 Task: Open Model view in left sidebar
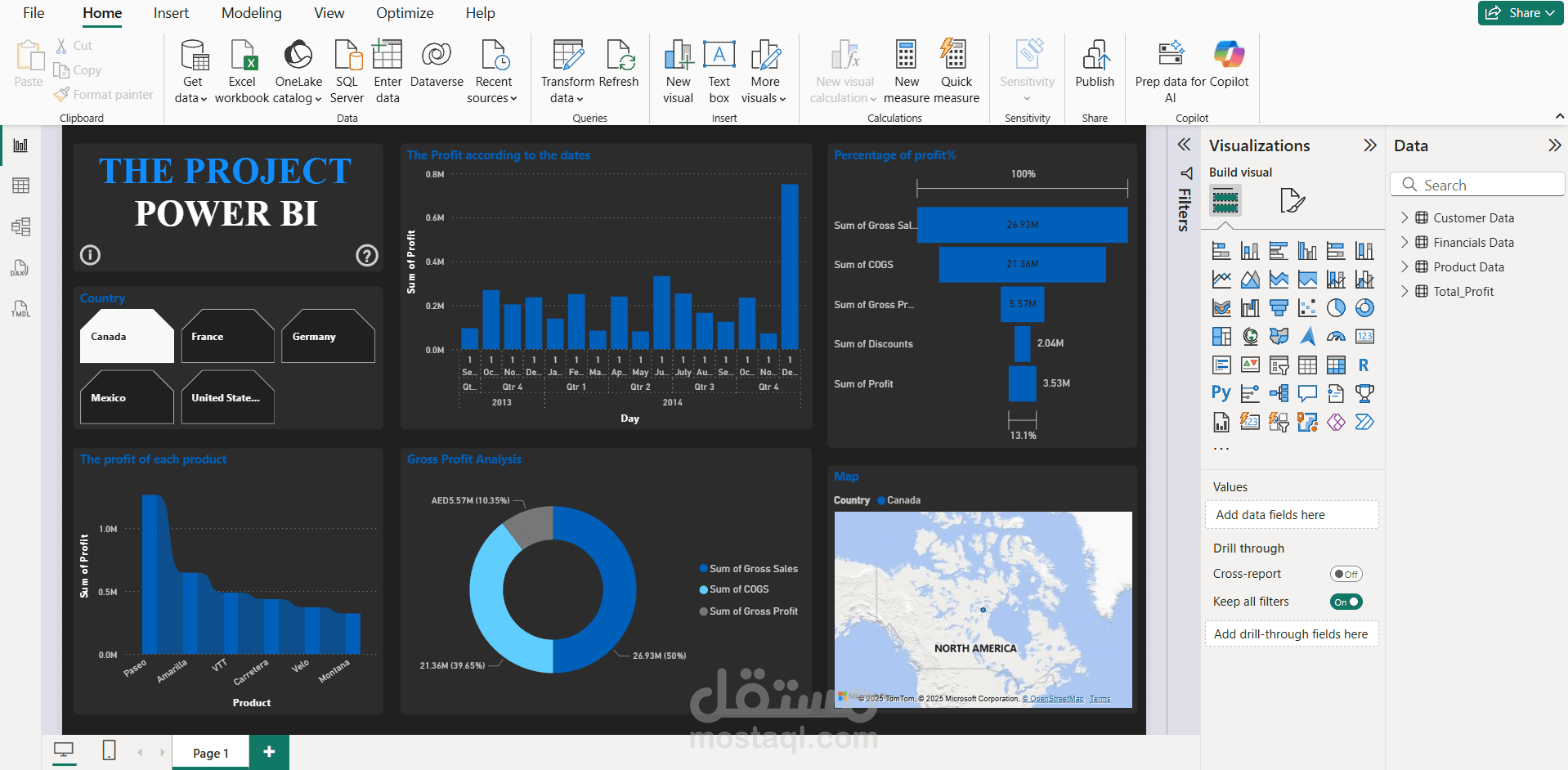20,226
